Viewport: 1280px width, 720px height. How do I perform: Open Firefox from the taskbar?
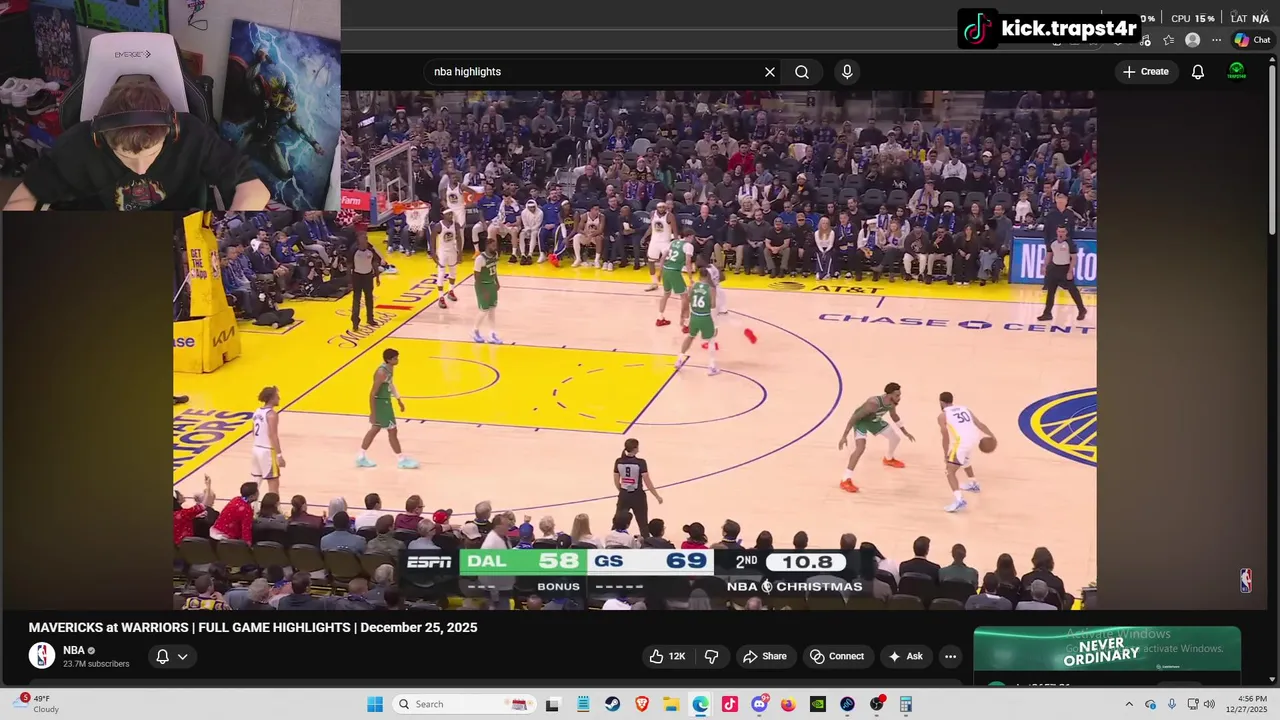click(788, 704)
